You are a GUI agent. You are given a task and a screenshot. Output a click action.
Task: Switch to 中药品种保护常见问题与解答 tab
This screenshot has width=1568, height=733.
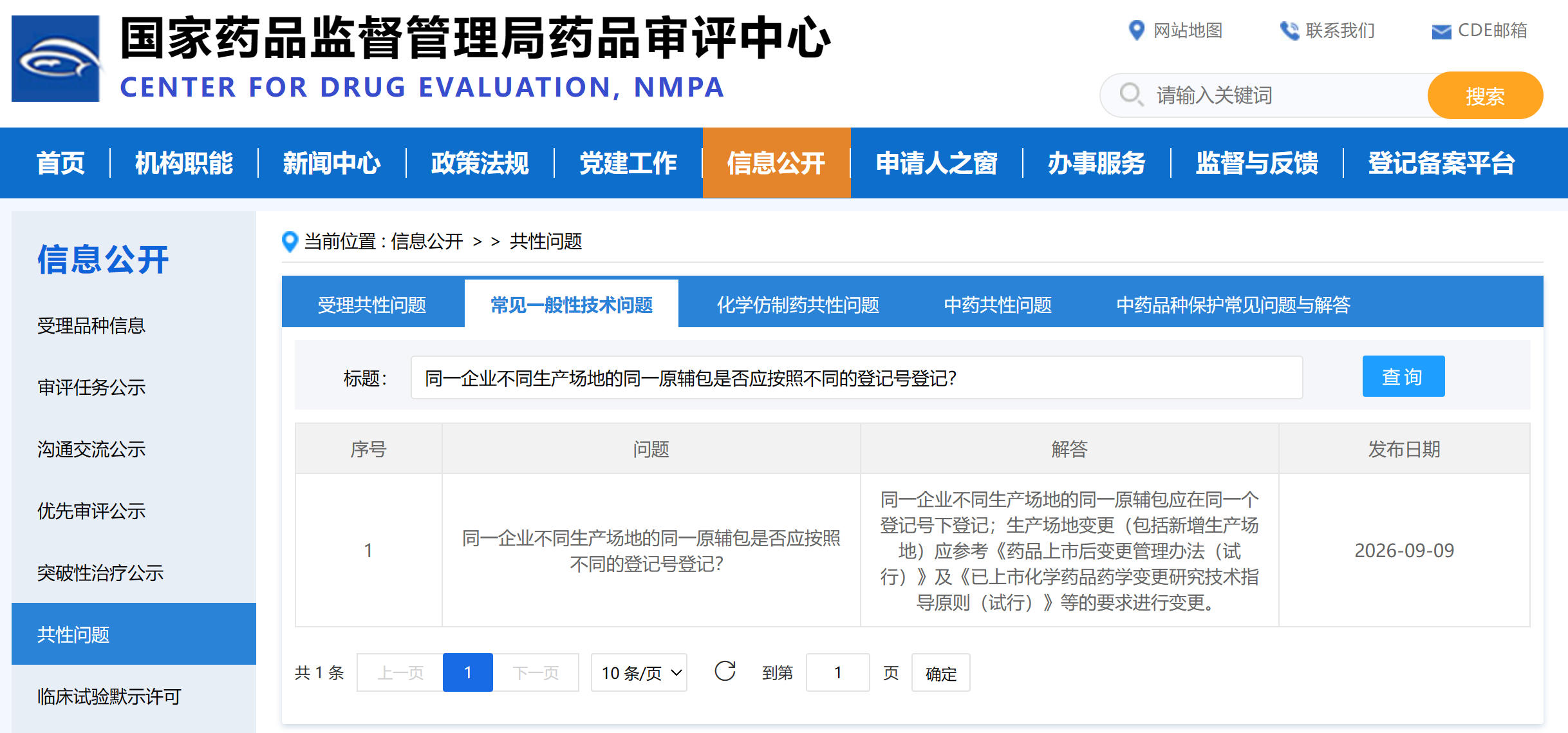(x=1233, y=305)
